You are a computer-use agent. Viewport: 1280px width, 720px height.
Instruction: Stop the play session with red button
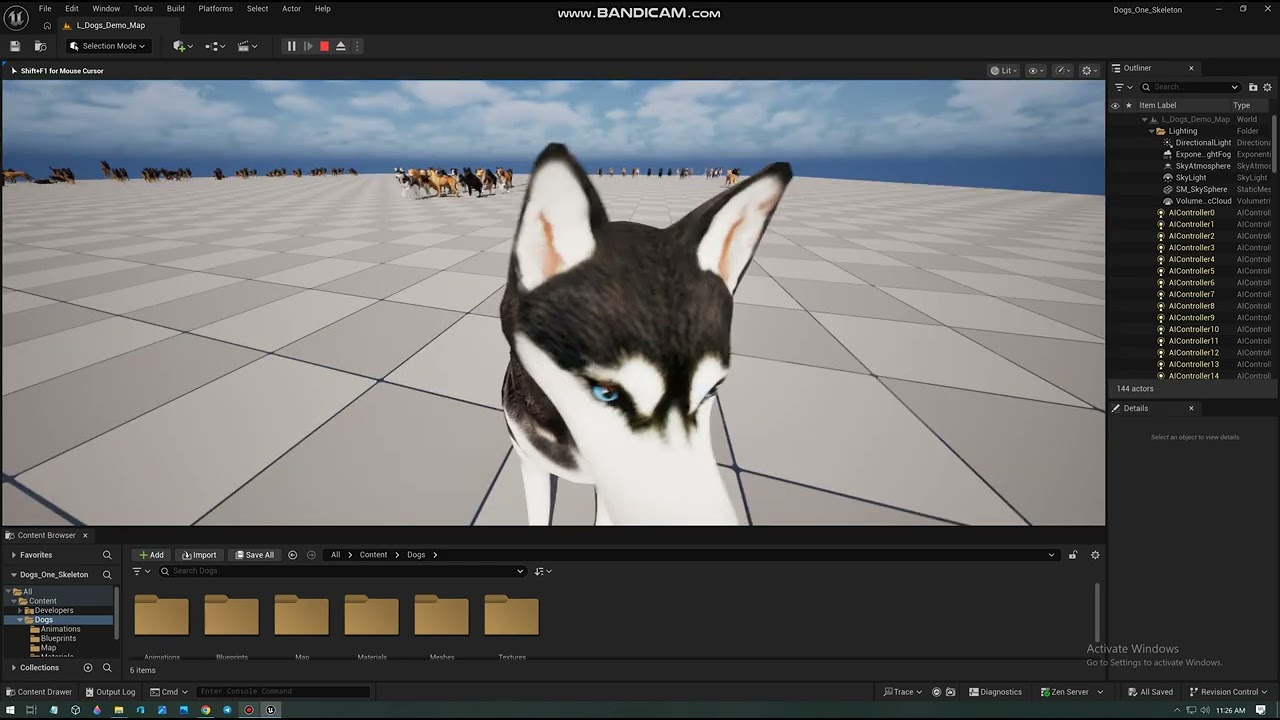point(324,46)
